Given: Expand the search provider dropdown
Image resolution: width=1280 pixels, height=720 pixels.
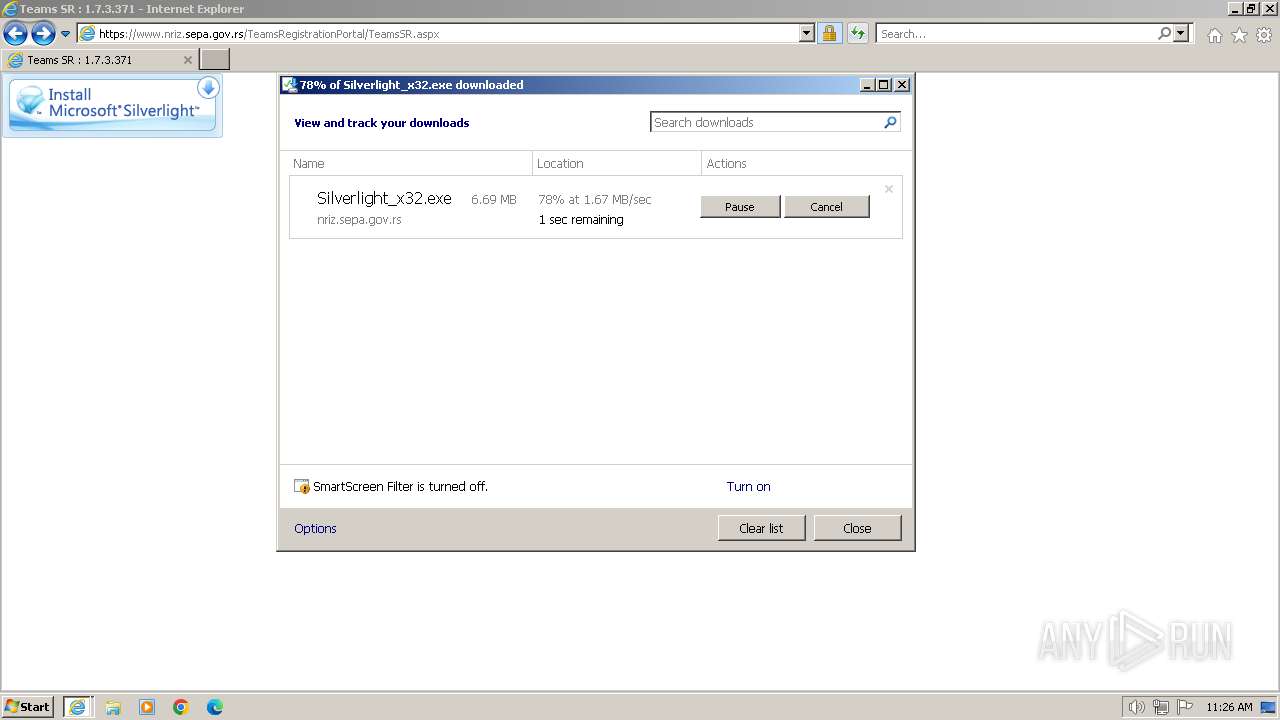Looking at the screenshot, I should click(x=1182, y=33).
